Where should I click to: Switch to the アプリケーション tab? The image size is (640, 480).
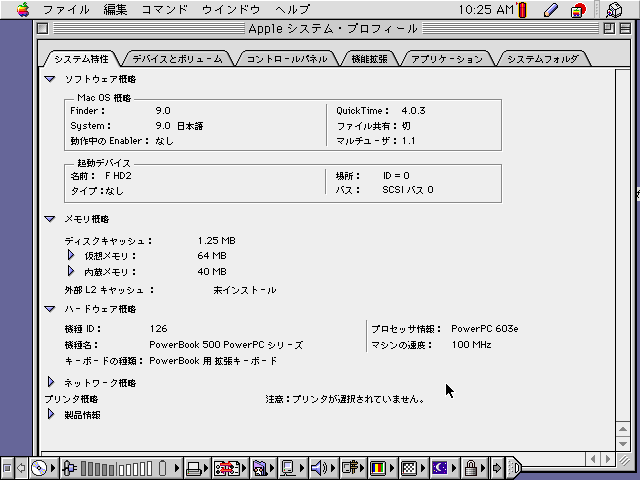pyautogui.click(x=447, y=59)
